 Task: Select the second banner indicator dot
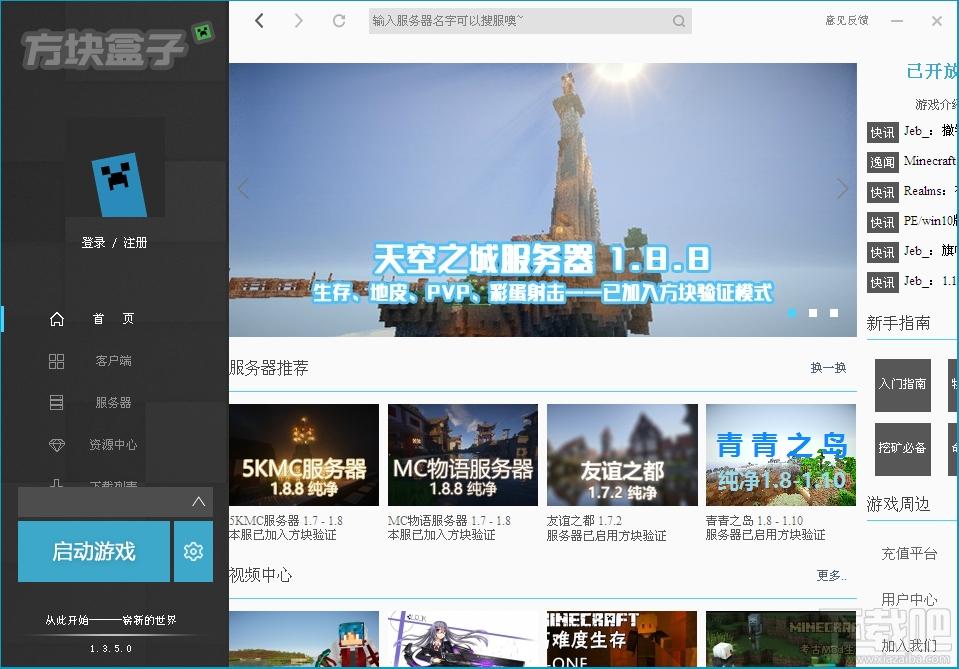pyautogui.click(x=813, y=313)
